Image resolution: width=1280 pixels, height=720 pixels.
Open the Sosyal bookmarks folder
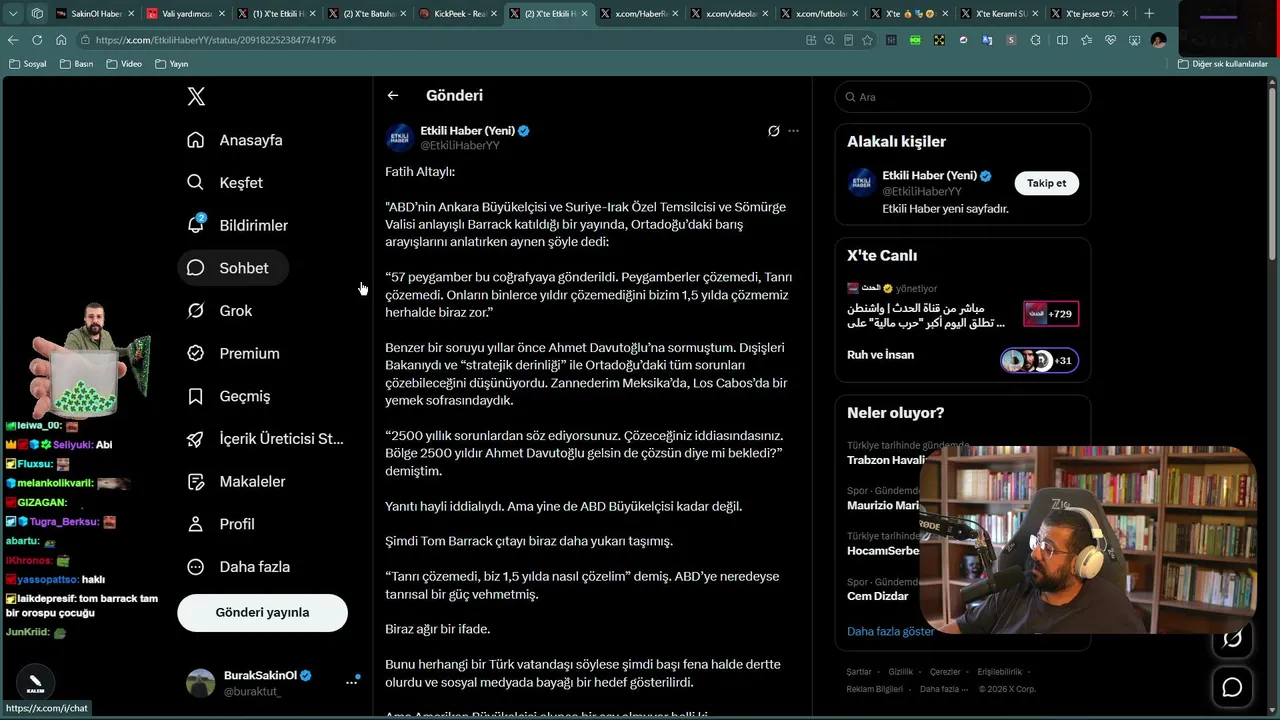tap(28, 64)
